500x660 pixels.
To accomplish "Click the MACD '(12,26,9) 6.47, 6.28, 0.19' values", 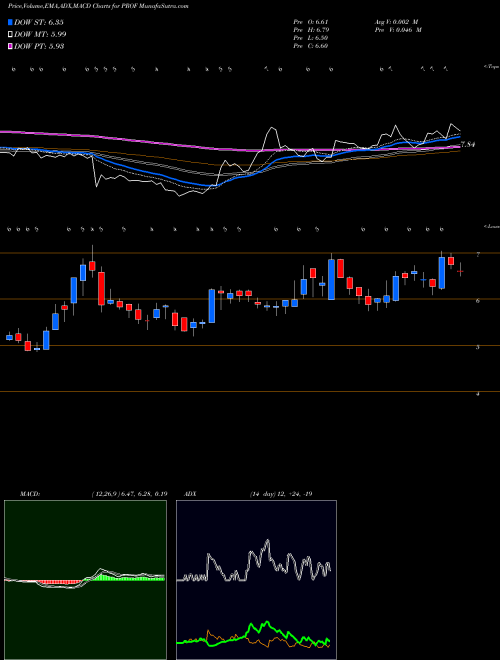I will click(x=129, y=493).
